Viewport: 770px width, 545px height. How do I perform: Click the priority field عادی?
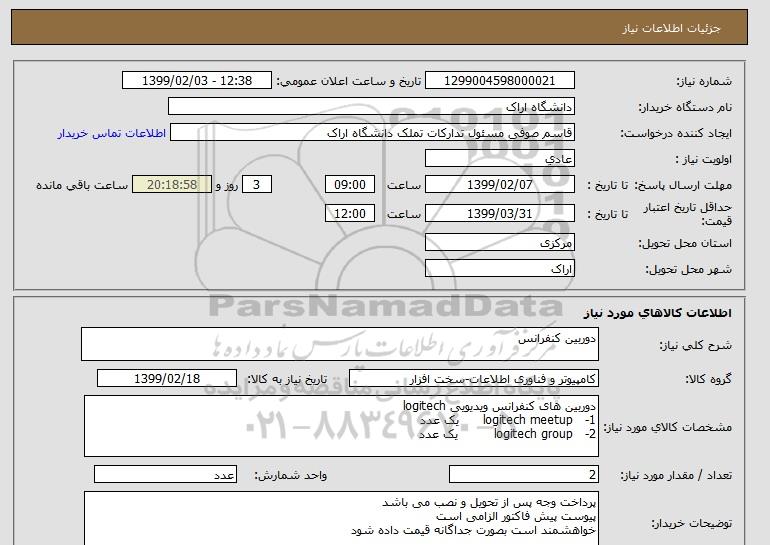(x=499, y=159)
